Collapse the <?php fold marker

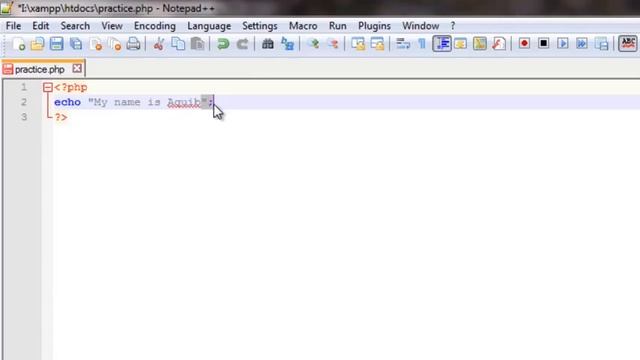47,87
